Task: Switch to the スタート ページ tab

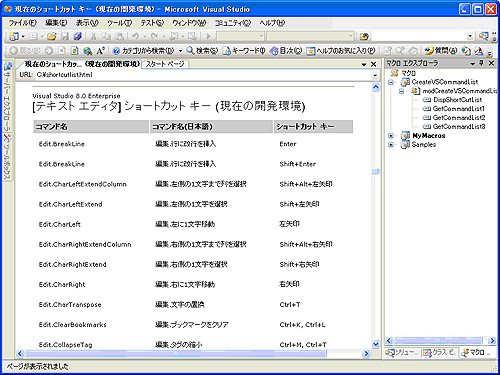Action: [165, 64]
